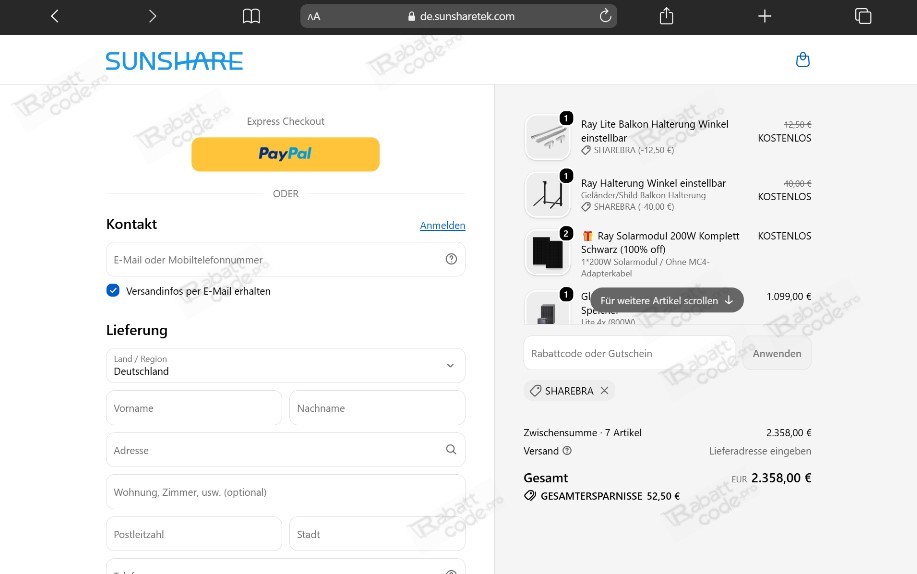Viewport: 917px width, 574px height.
Task: Click the Ray Solarmodul 200W thumbnail
Action: (548, 252)
